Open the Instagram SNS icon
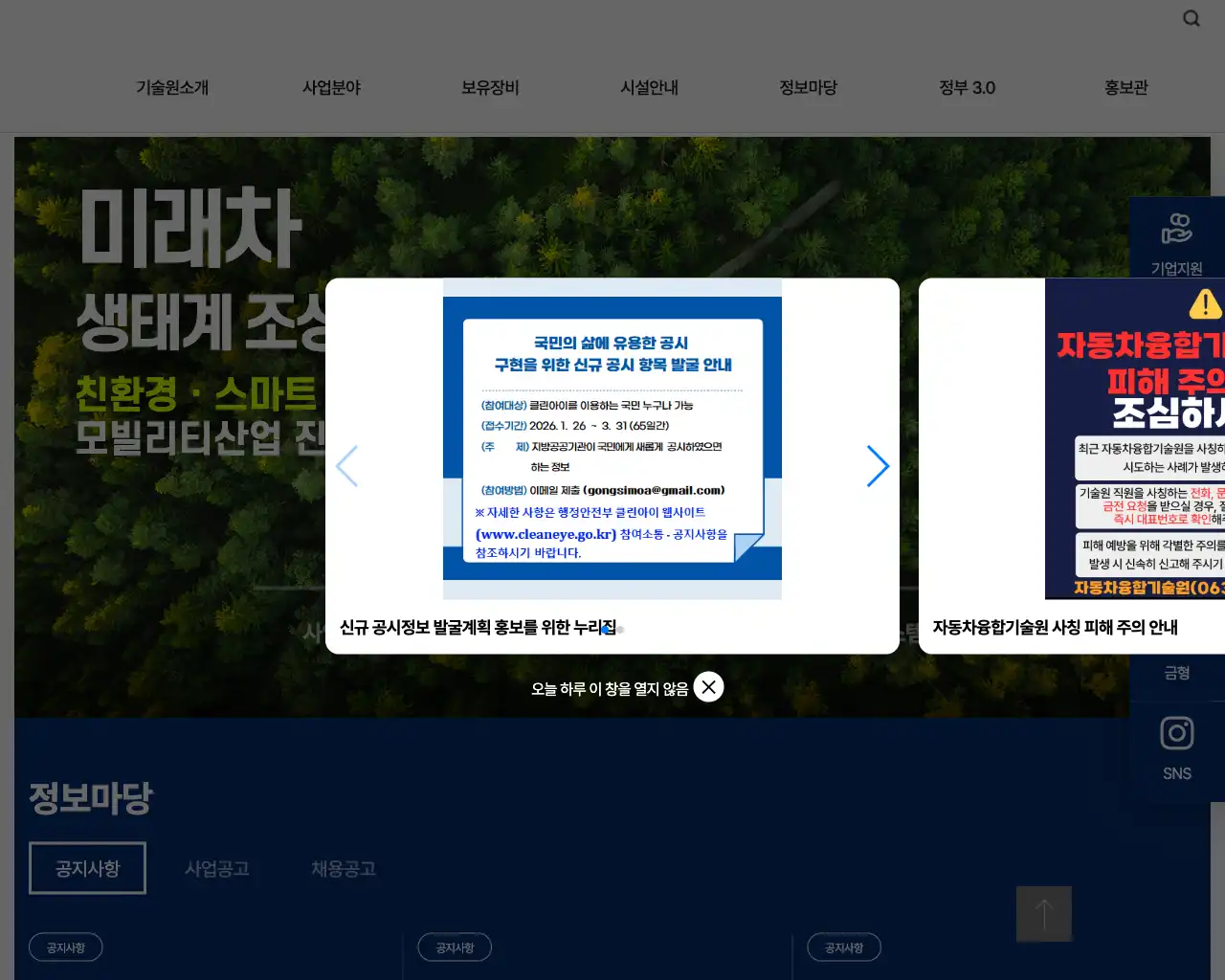This screenshot has height=980, width=1225. [1176, 733]
